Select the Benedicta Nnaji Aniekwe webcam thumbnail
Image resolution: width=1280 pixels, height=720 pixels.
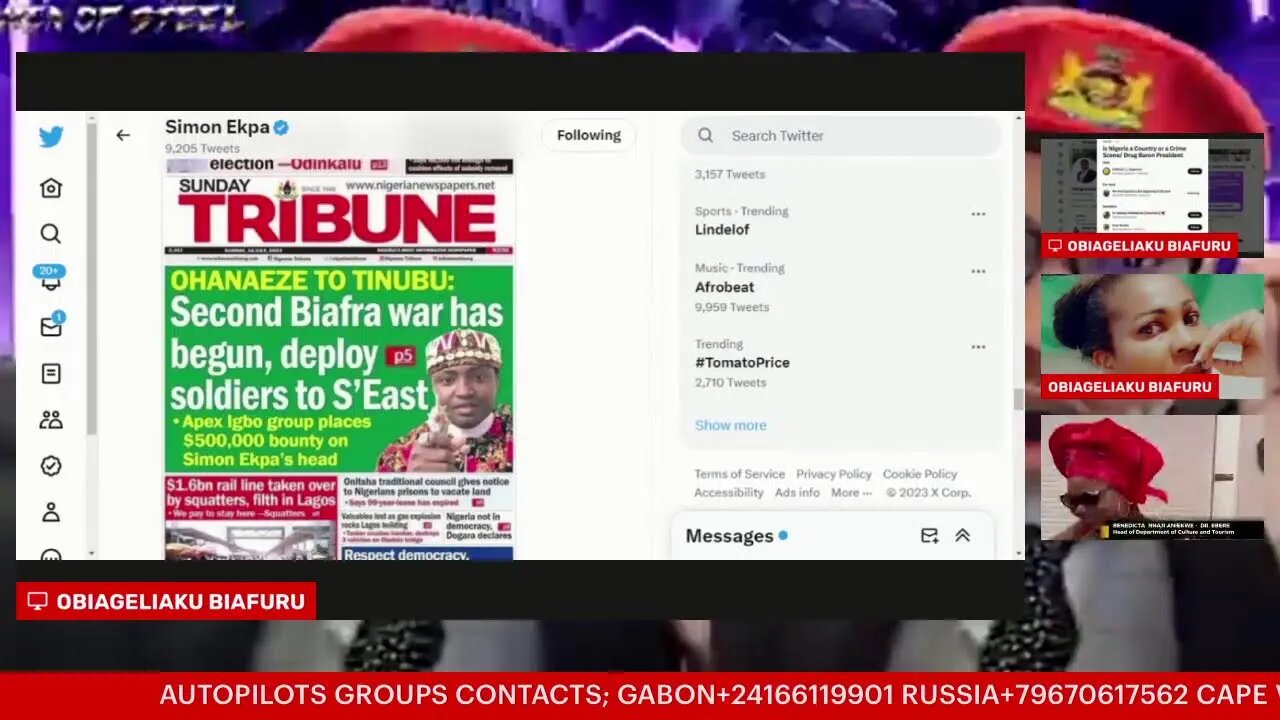(1152, 478)
